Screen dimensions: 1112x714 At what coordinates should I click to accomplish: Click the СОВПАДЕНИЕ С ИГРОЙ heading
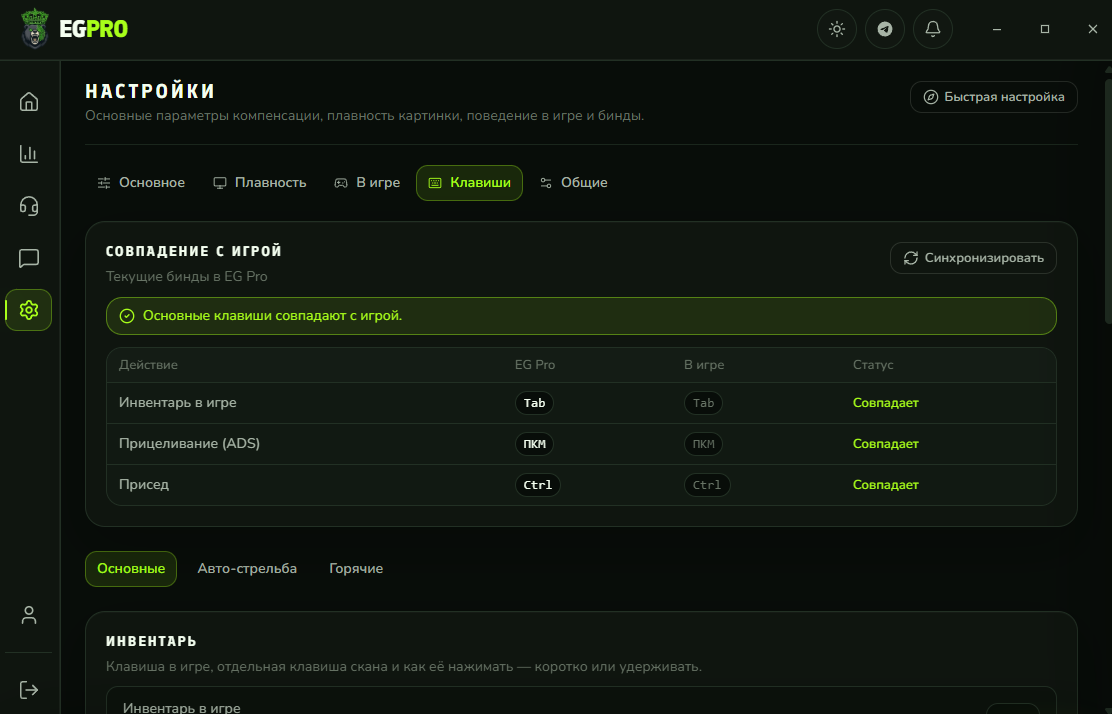[194, 251]
